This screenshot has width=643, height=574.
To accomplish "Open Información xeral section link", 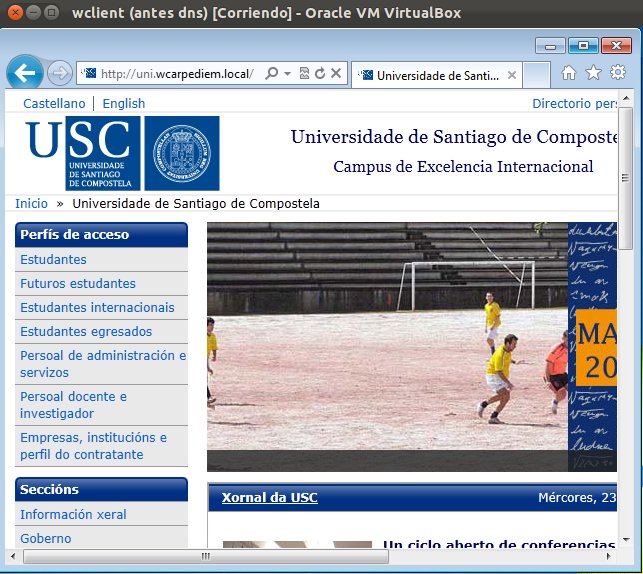I will pyautogui.click(x=73, y=515).
